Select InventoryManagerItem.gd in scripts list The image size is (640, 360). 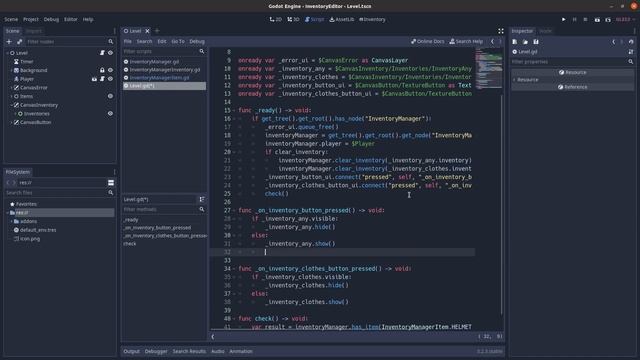(159, 78)
